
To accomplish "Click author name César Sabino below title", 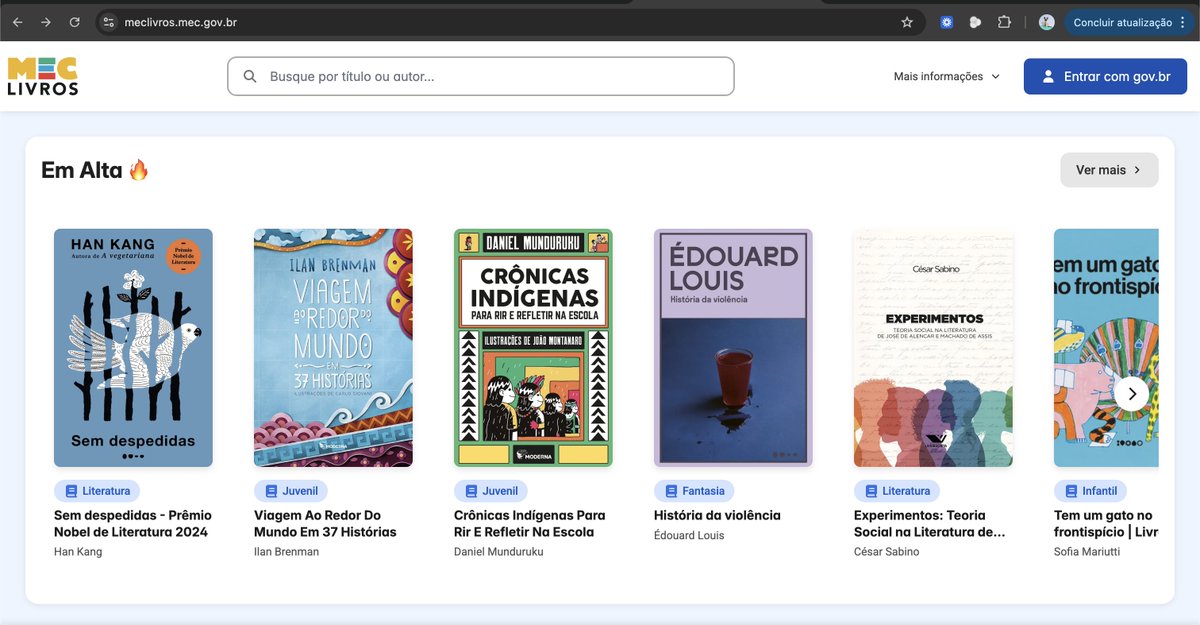I will tap(887, 552).
